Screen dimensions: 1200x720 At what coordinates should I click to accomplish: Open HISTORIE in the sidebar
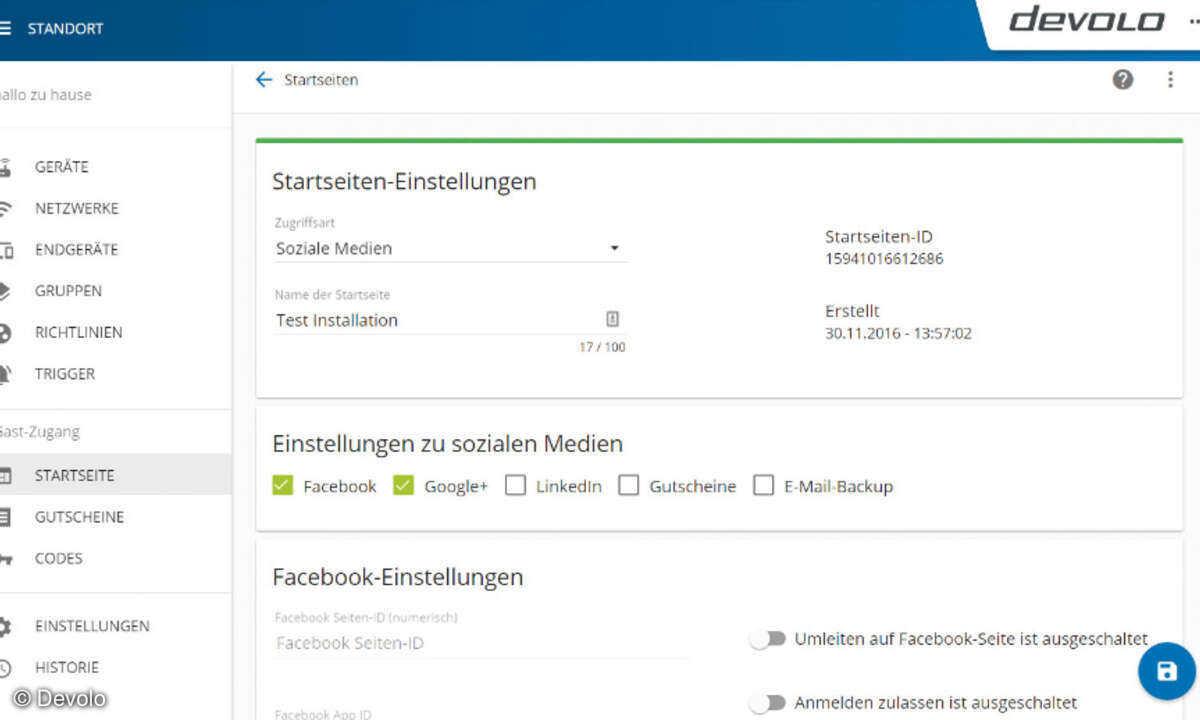pyautogui.click(x=67, y=667)
